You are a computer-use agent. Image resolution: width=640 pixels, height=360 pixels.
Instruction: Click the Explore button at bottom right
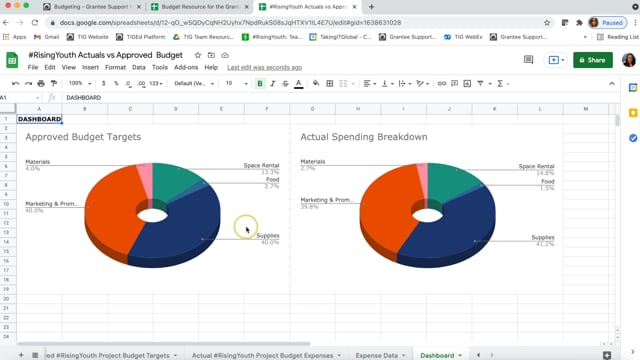(607, 355)
